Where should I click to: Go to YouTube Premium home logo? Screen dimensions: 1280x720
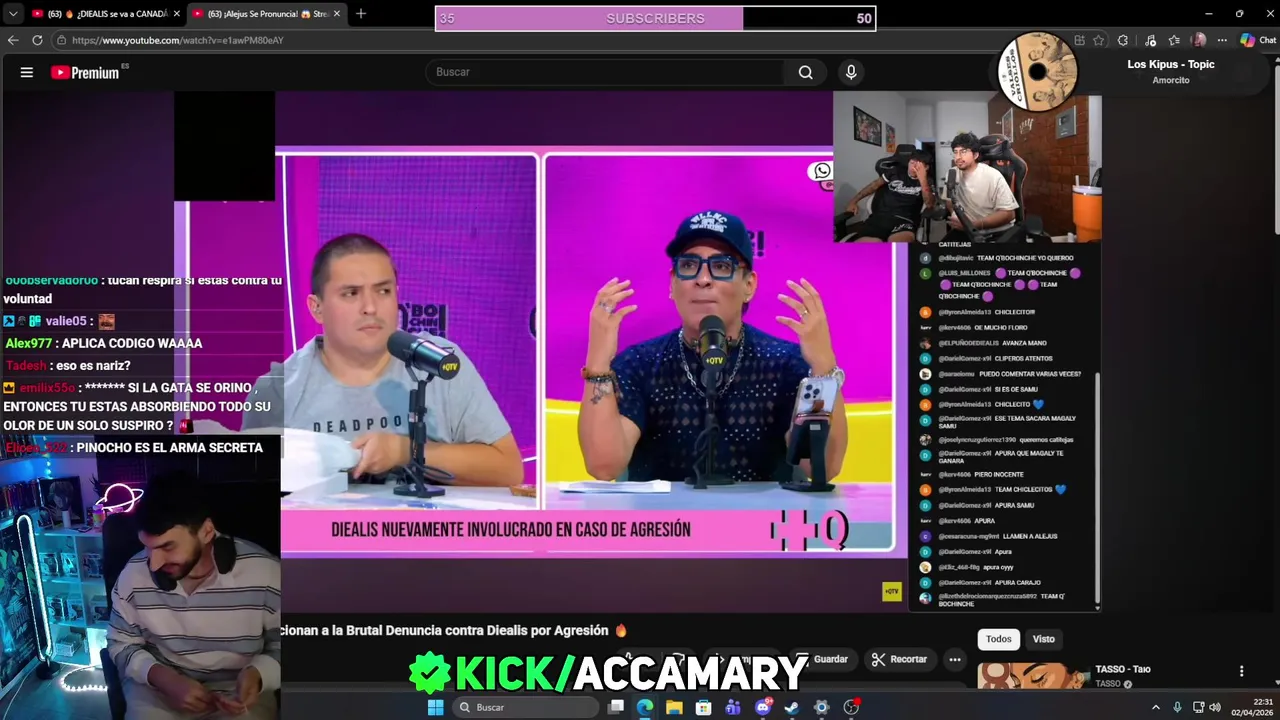(x=85, y=72)
